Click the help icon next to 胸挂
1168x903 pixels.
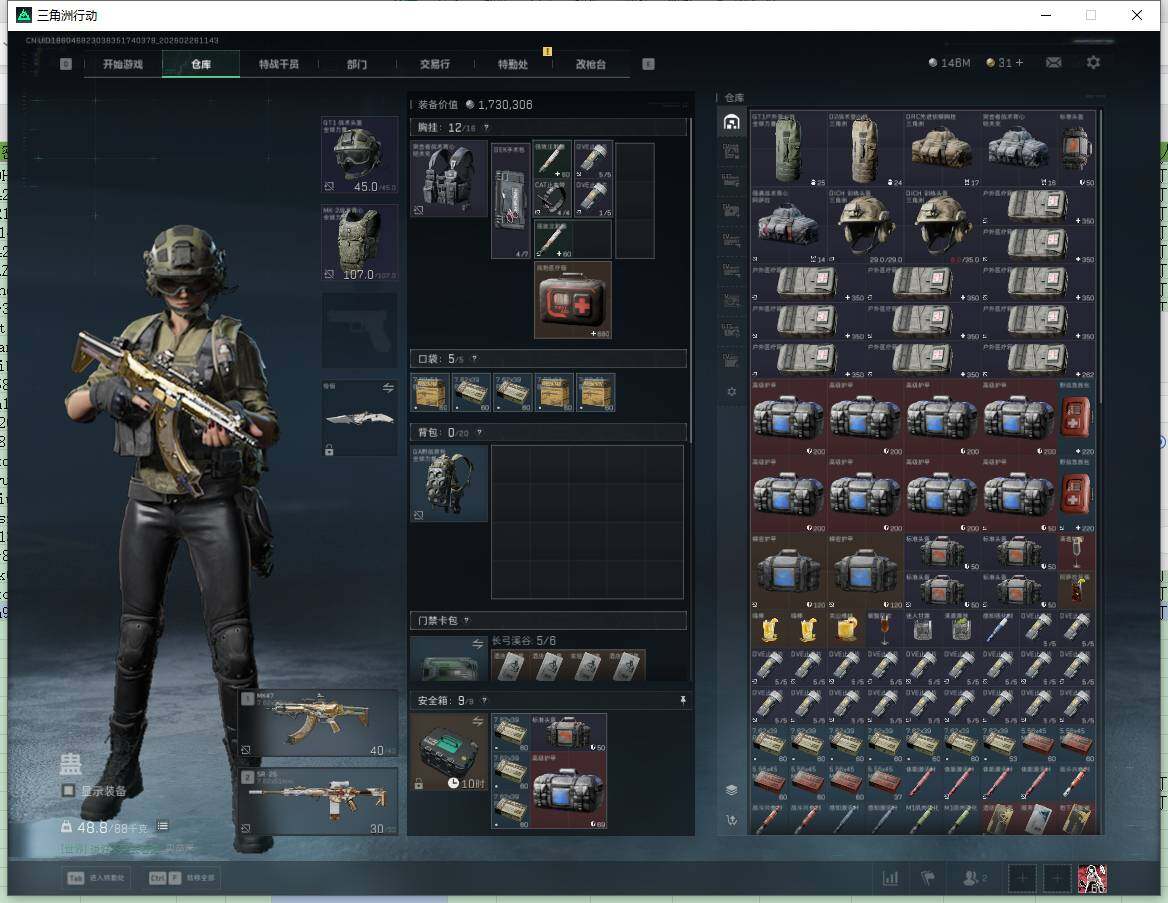(486, 127)
